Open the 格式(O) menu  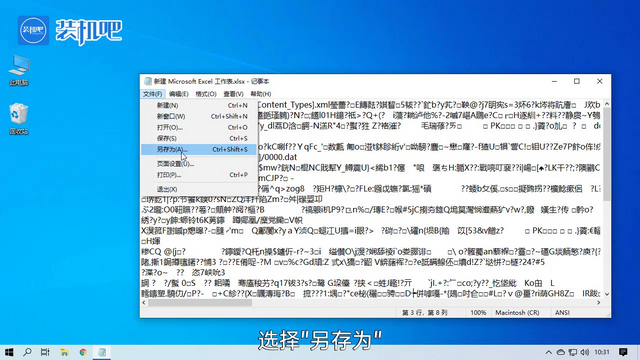coord(206,94)
